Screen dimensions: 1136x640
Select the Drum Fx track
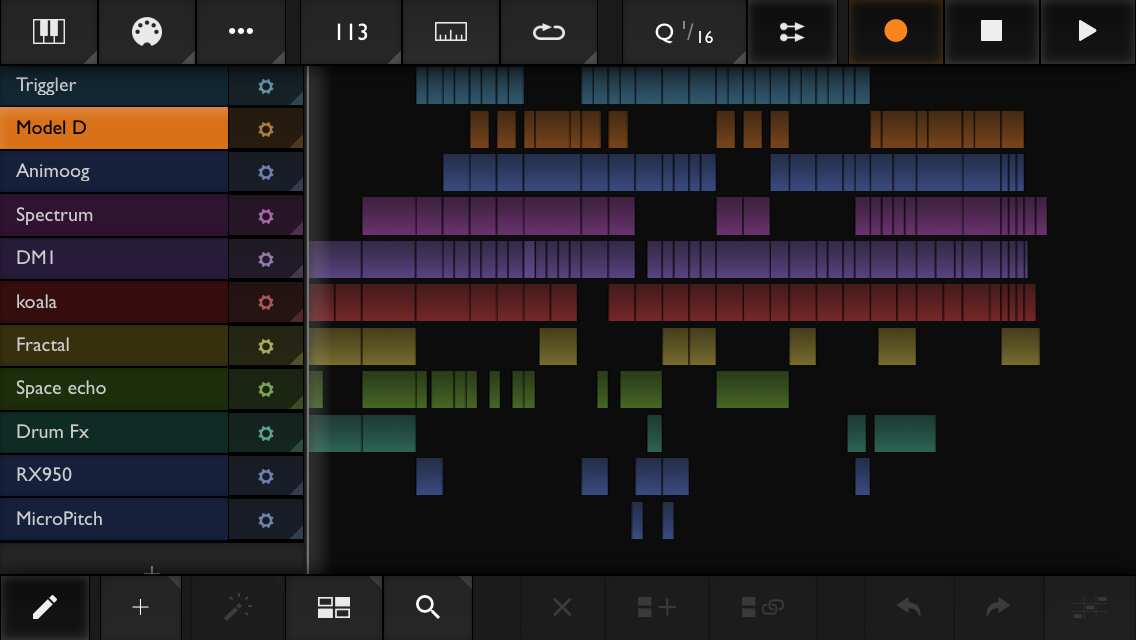tap(114, 432)
